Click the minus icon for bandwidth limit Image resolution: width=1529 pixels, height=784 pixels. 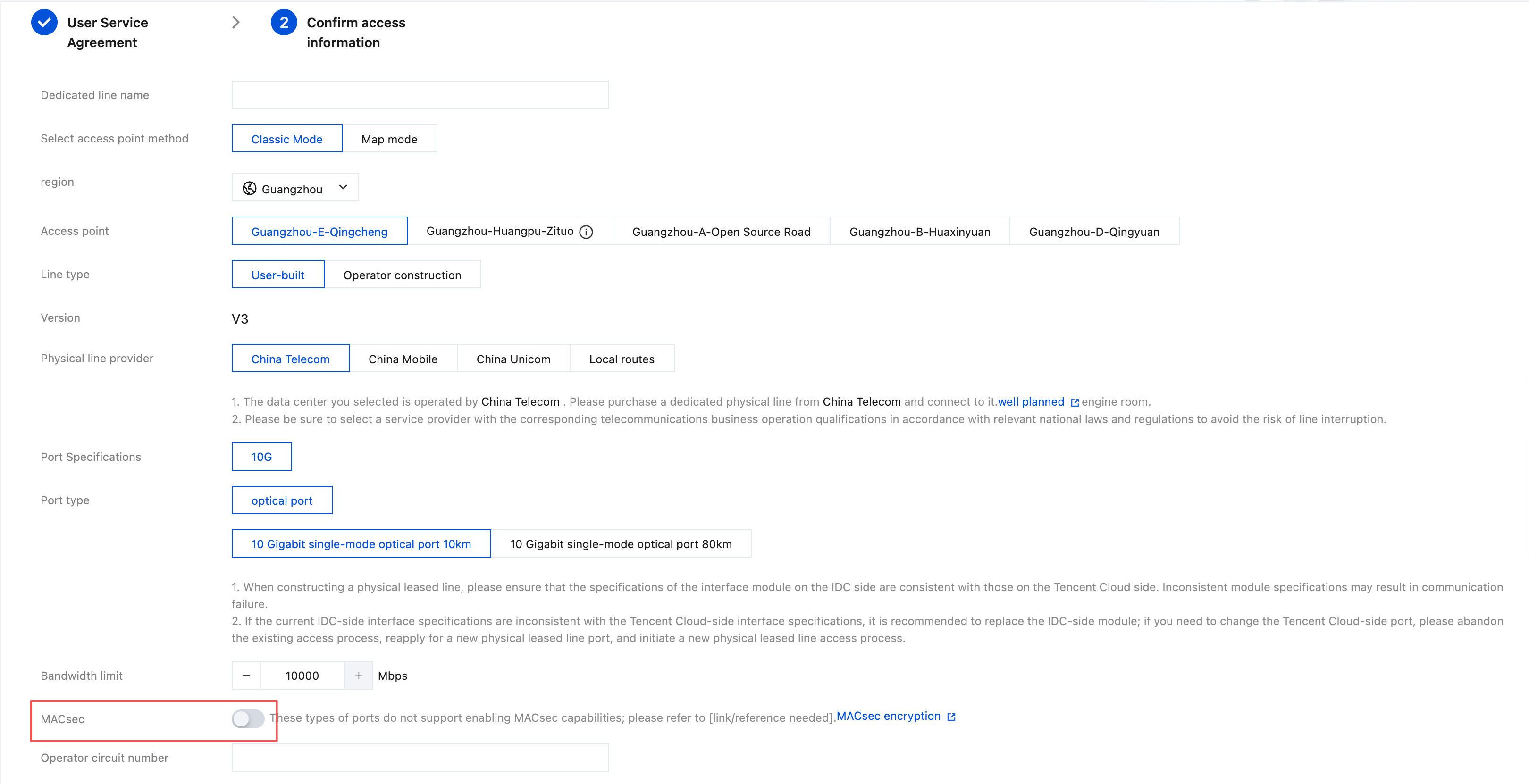tap(246, 676)
